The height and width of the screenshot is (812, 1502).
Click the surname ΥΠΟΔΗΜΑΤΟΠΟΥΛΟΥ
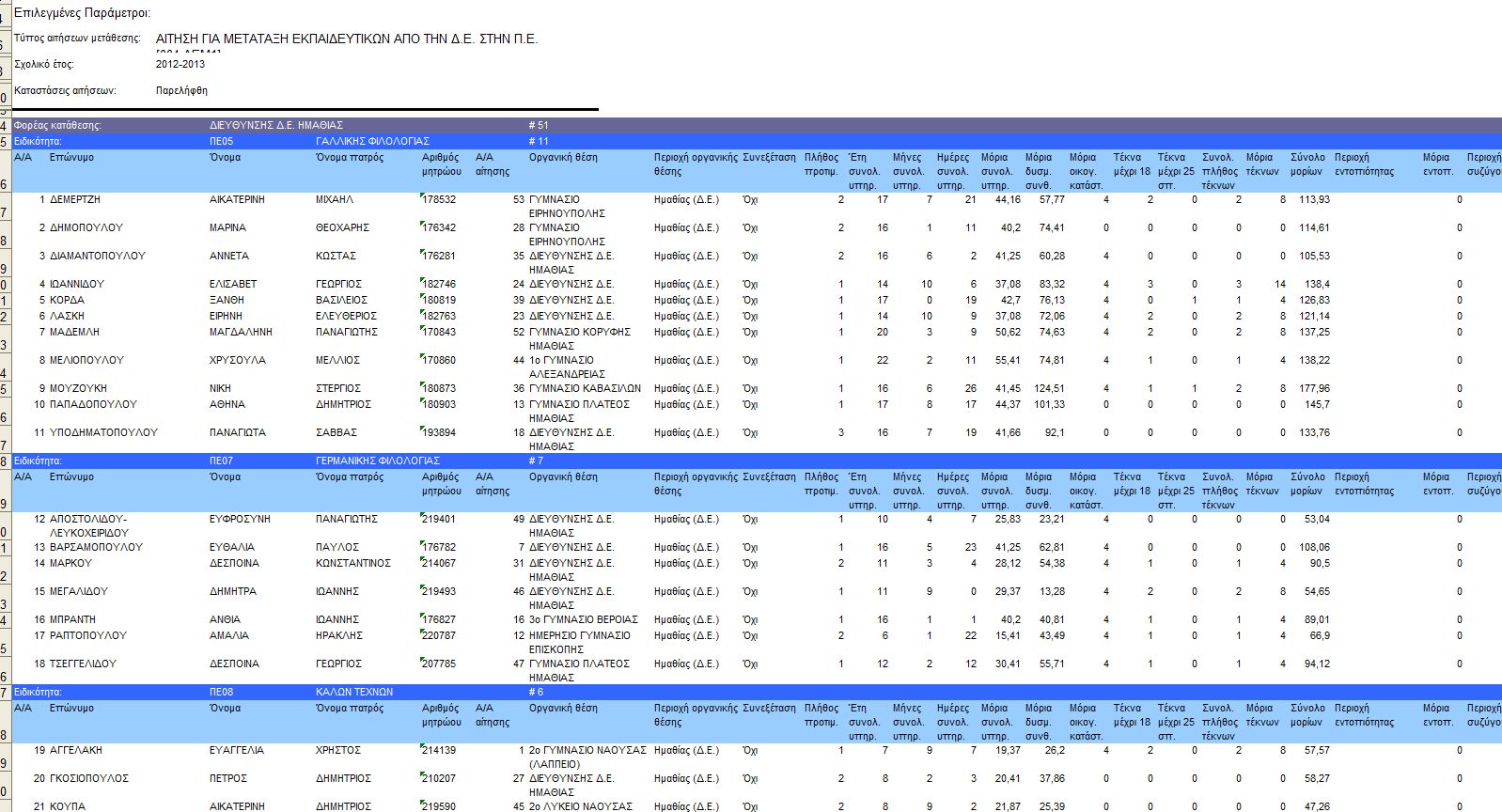point(103,433)
